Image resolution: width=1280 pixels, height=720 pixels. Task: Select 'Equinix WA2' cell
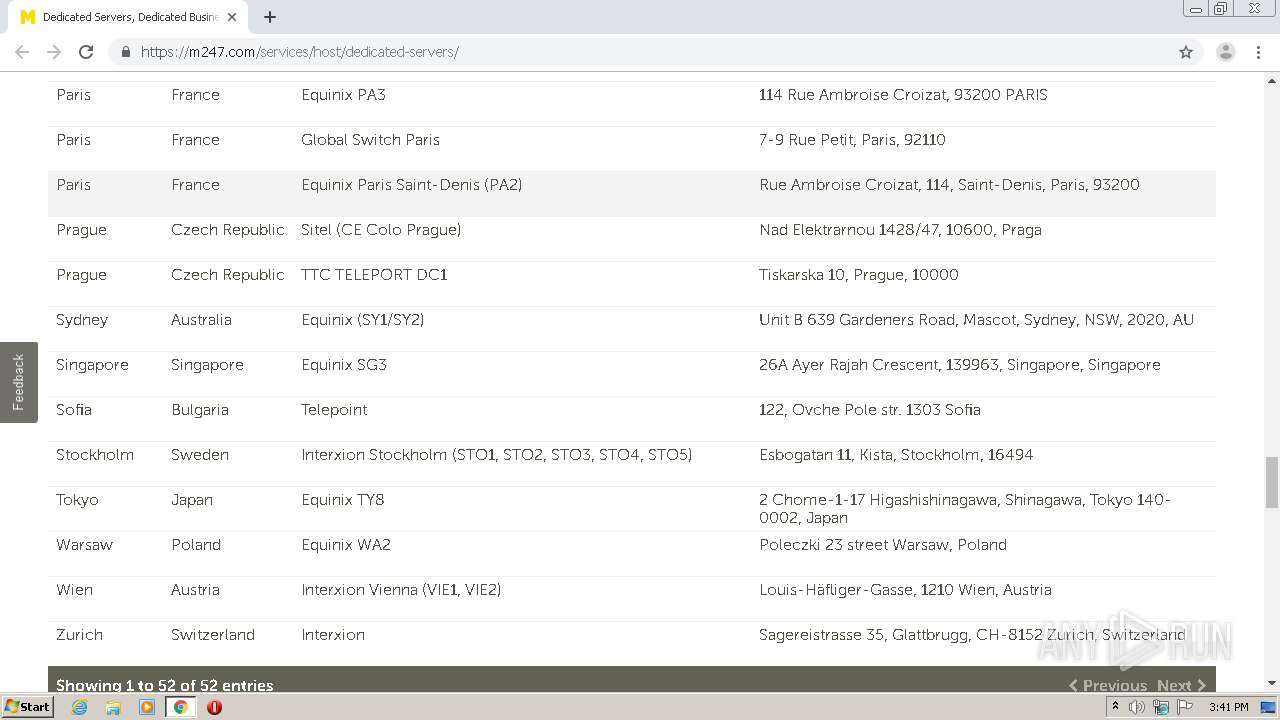(345, 545)
